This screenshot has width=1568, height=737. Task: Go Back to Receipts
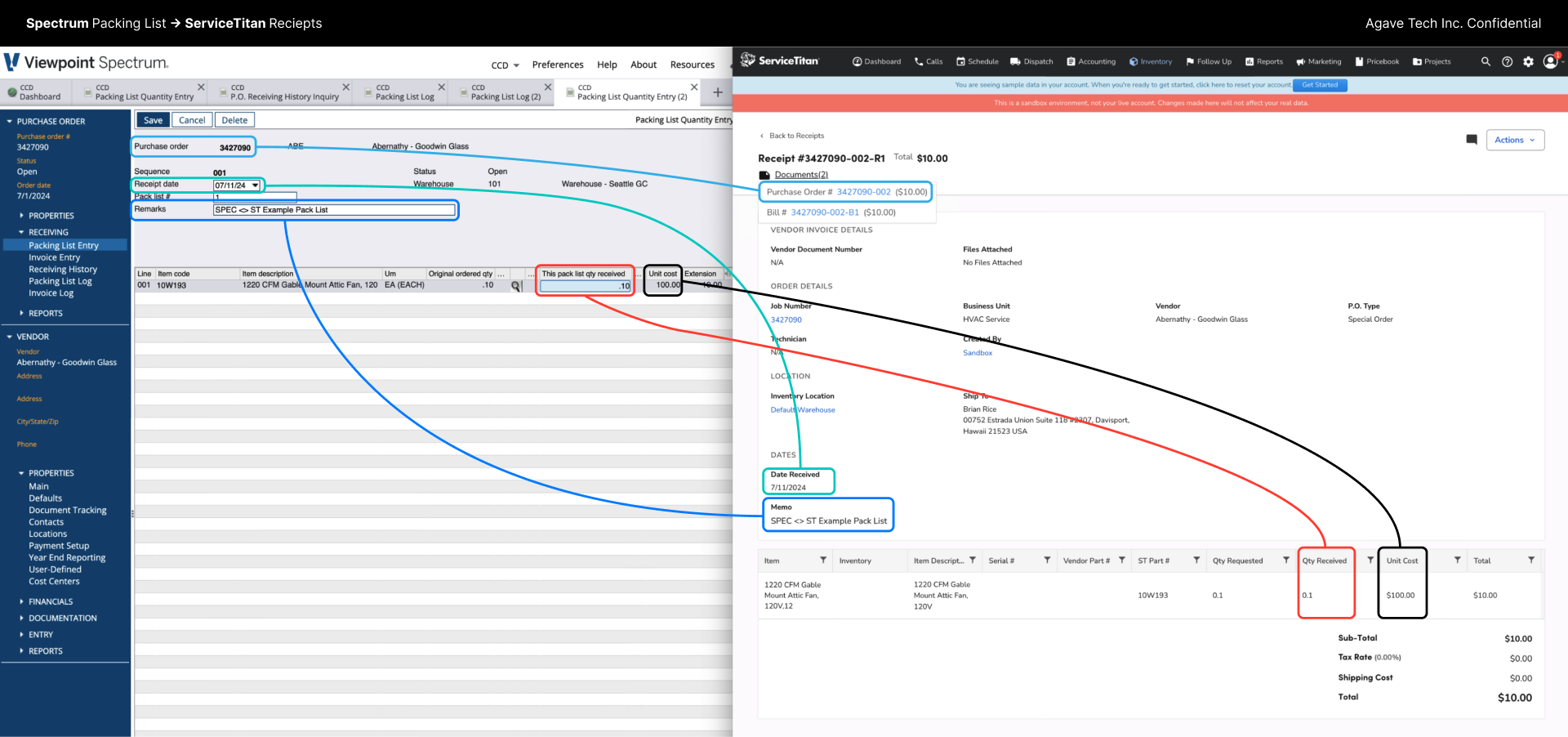point(792,136)
